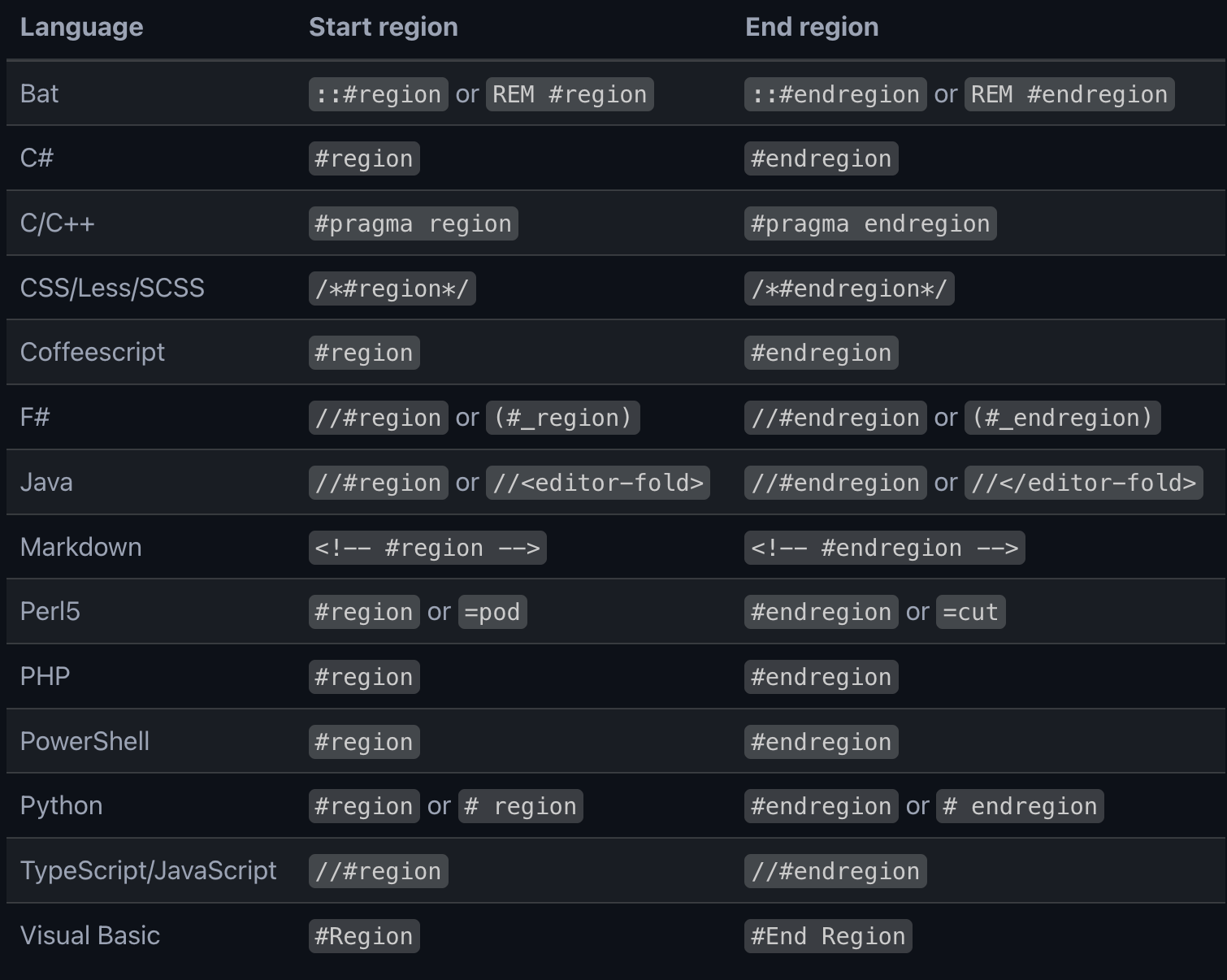Click the /*#endregion*/ code snippet

tap(848, 288)
